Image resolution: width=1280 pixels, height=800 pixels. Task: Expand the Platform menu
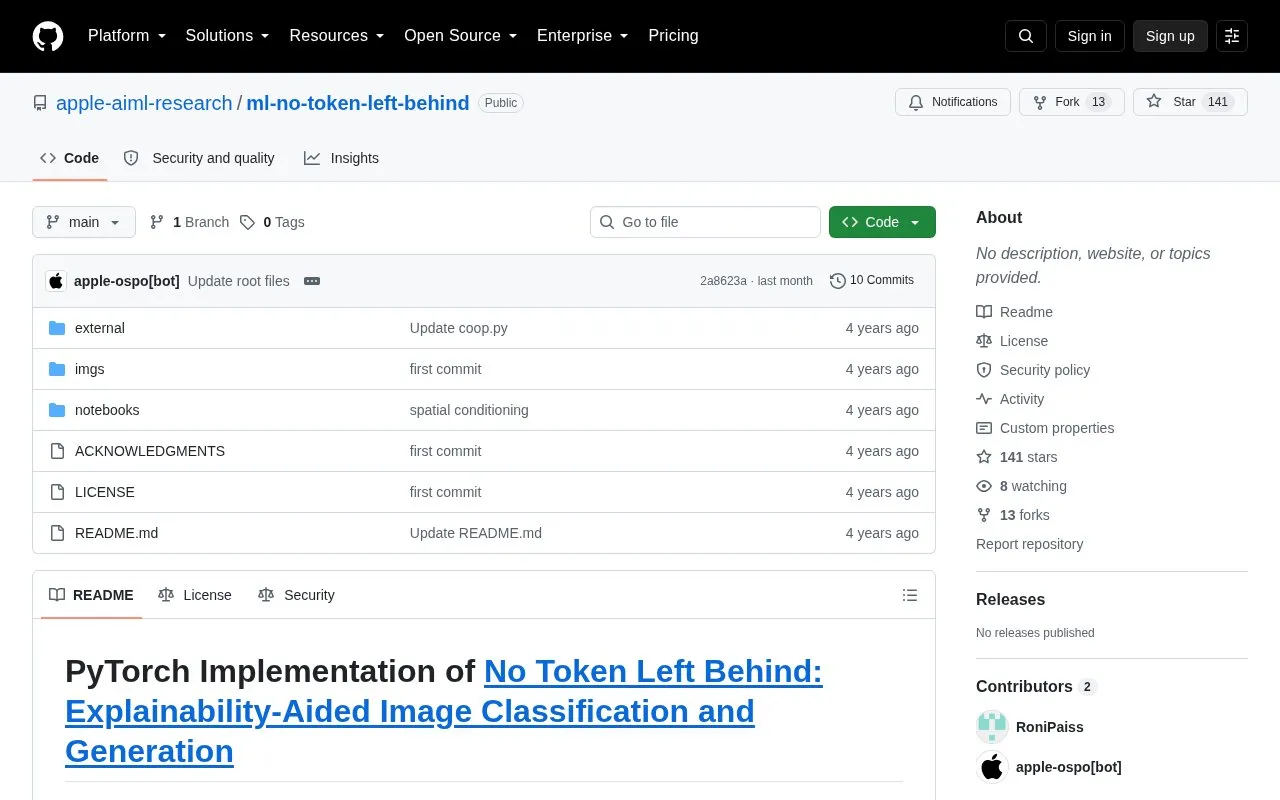click(127, 36)
